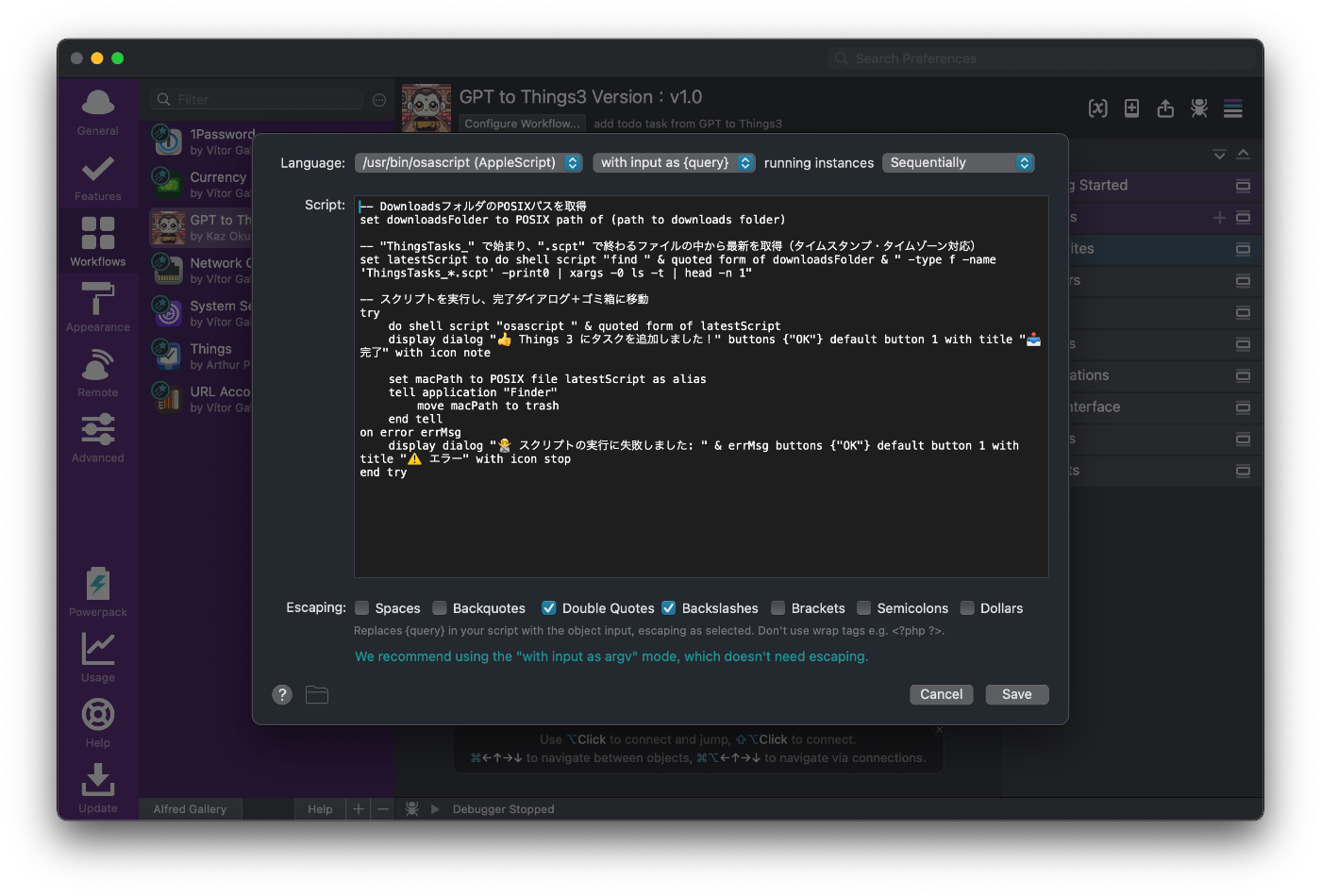Open the Advanced preferences tab

coord(98,439)
